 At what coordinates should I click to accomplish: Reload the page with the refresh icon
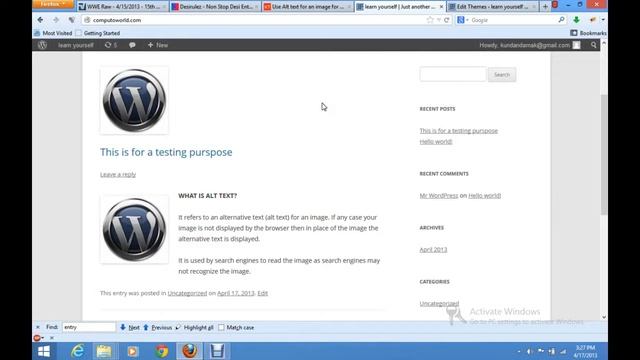pos(447,20)
